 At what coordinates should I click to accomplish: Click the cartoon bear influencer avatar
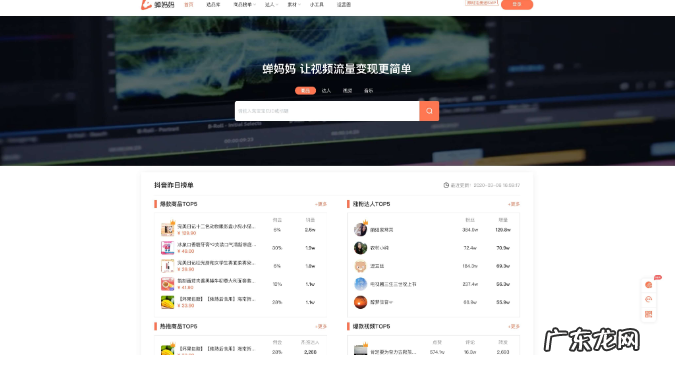point(360,266)
